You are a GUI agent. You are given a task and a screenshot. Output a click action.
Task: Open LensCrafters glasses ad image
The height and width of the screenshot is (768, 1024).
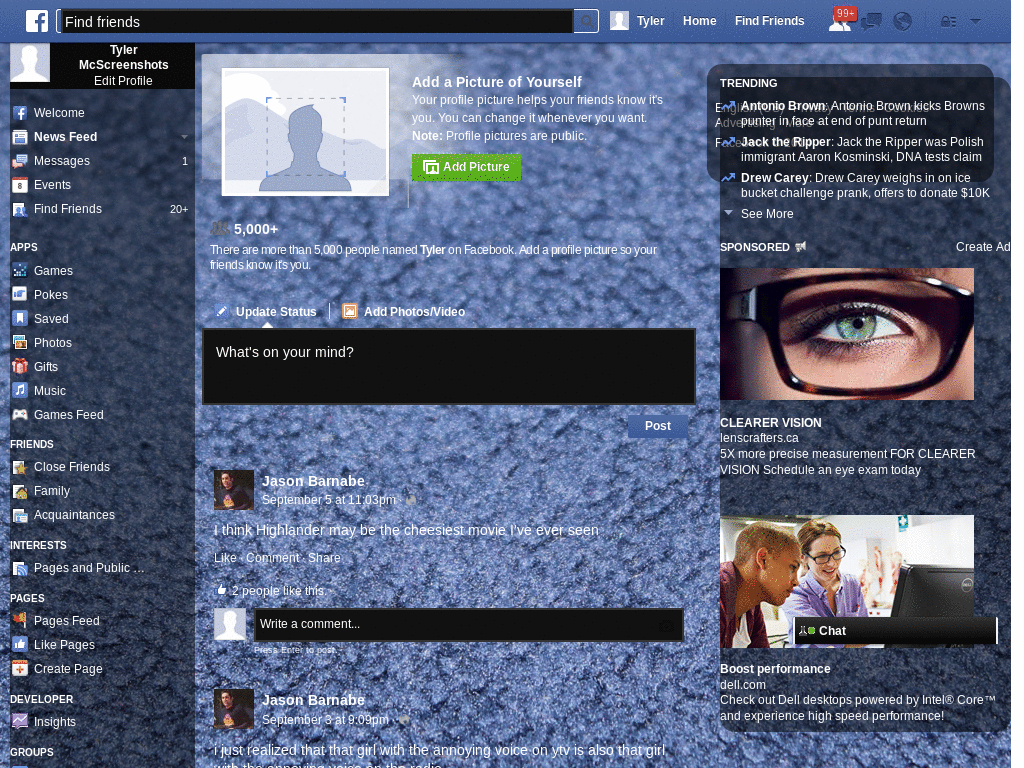pos(846,334)
